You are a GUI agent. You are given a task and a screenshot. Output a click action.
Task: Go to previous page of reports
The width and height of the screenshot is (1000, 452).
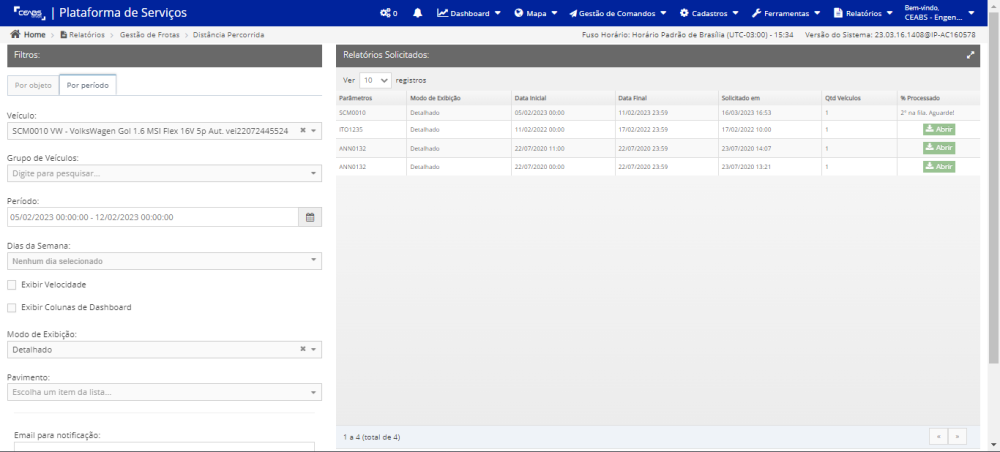[939, 437]
